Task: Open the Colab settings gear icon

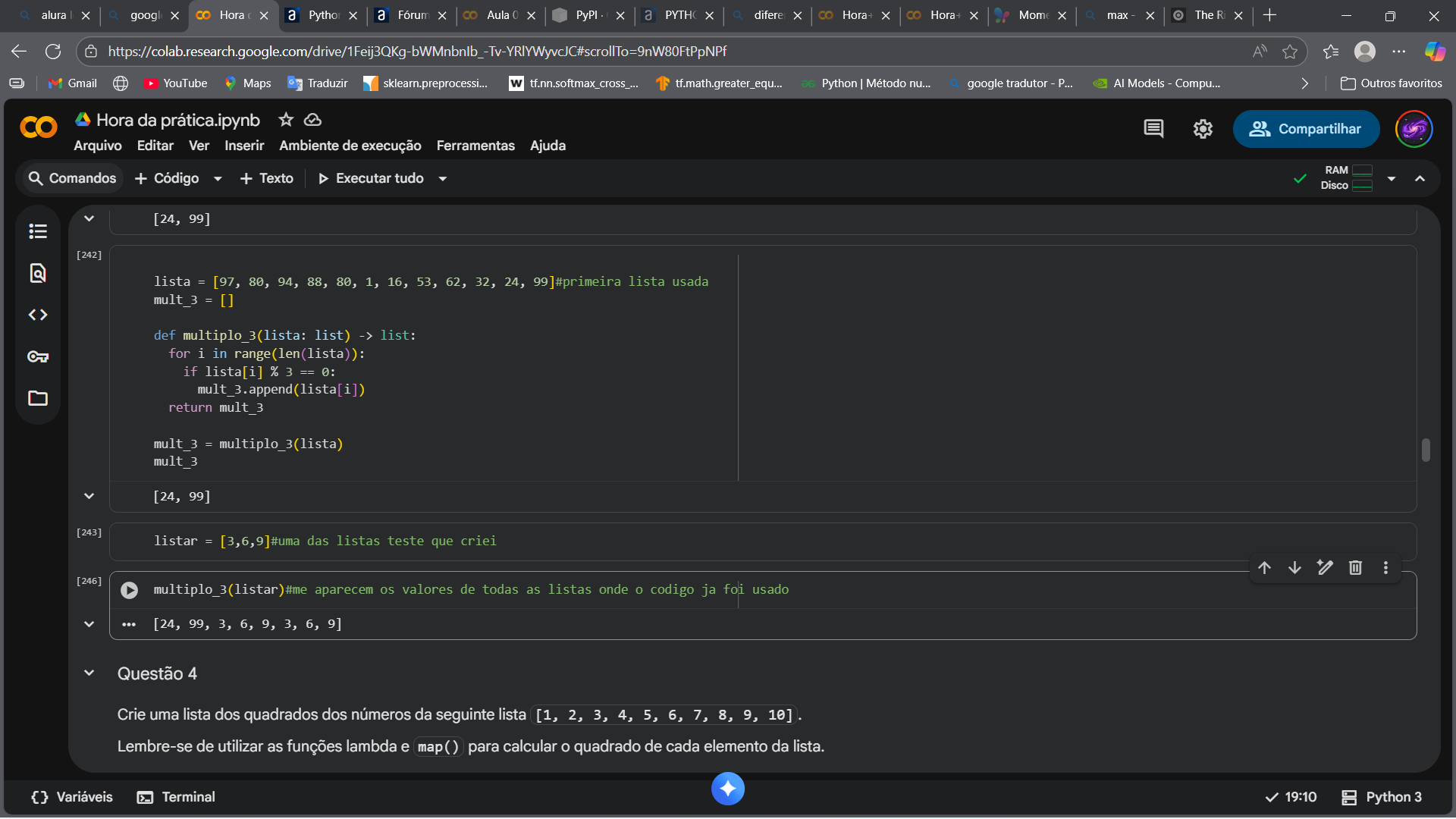Action: tap(1203, 129)
